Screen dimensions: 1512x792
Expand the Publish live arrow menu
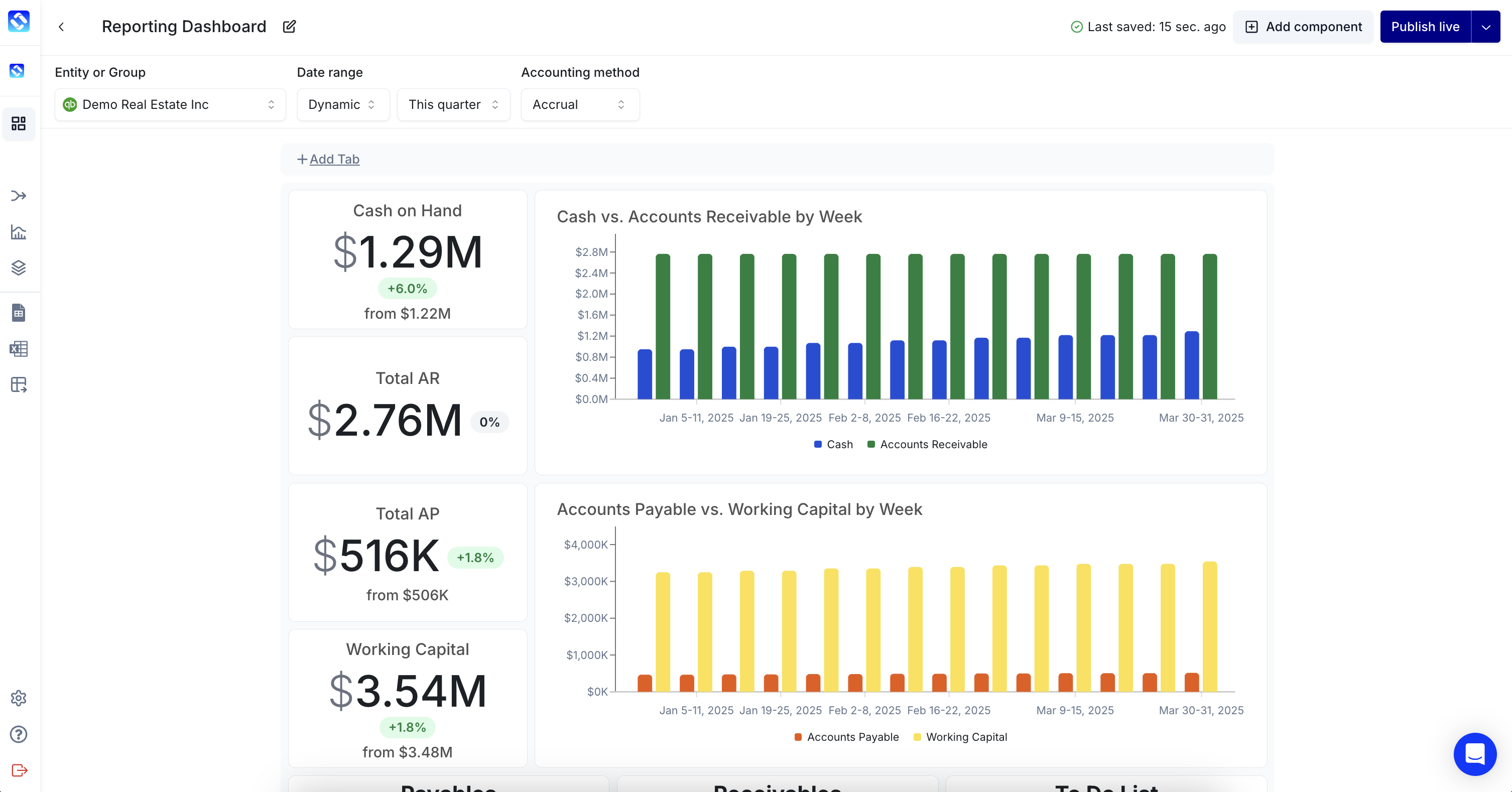(x=1485, y=27)
